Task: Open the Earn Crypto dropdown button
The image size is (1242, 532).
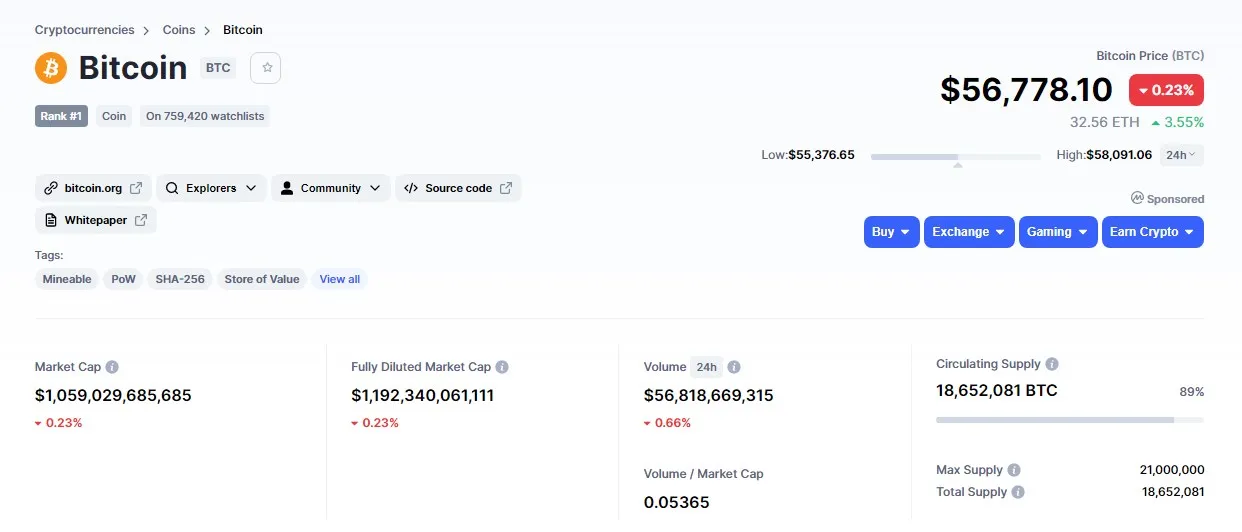Action: pos(1153,232)
